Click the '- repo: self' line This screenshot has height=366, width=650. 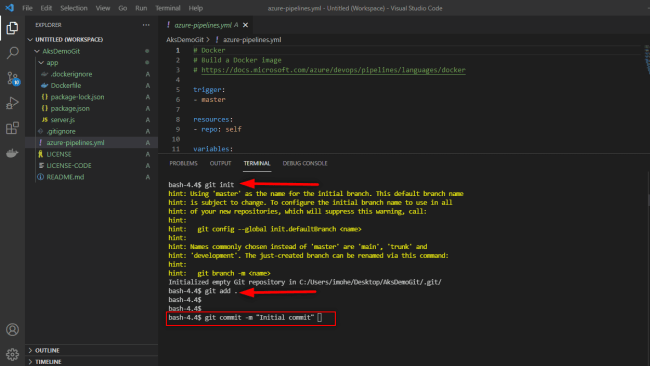pyautogui.click(x=217, y=129)
